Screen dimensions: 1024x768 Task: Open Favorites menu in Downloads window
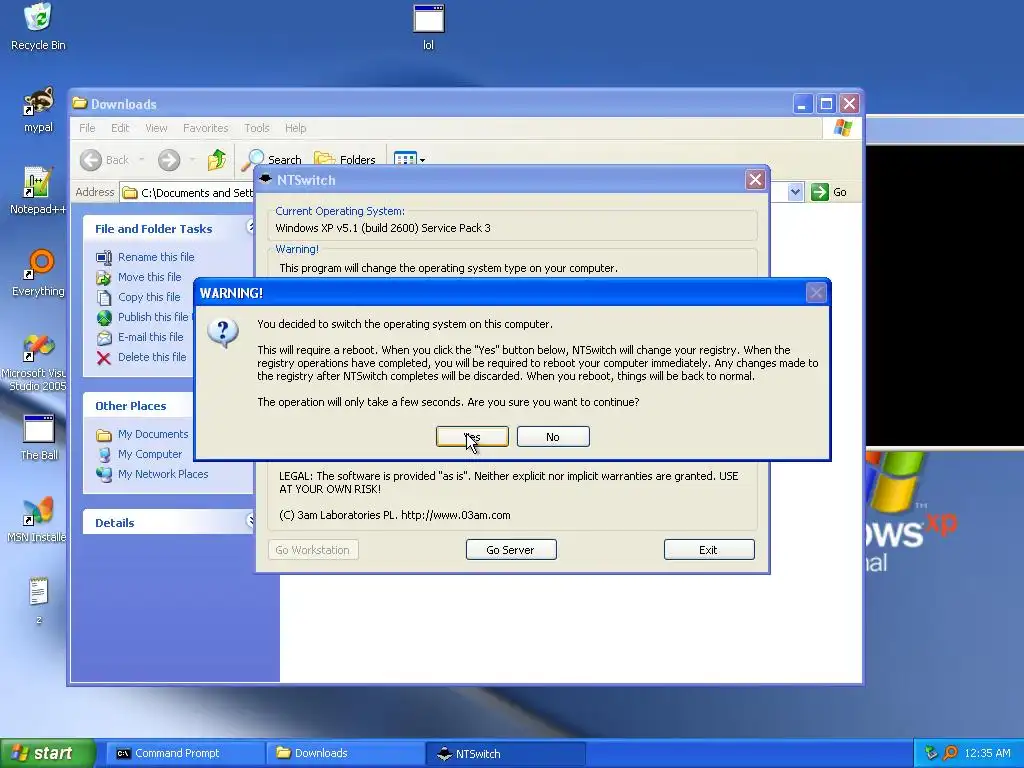206,128
